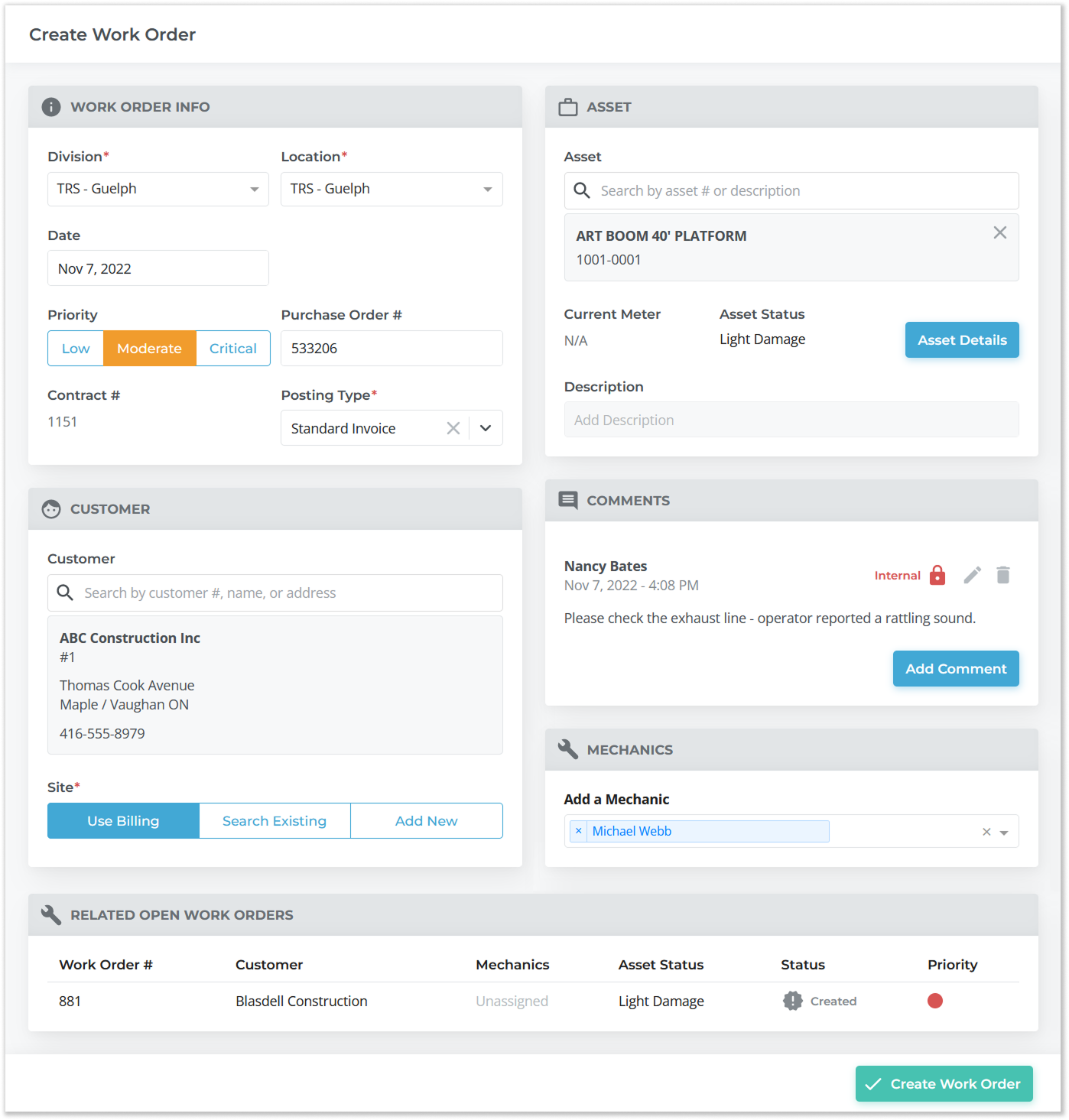Open the Posting Type dropdown arrow

[x=486, y=428]
